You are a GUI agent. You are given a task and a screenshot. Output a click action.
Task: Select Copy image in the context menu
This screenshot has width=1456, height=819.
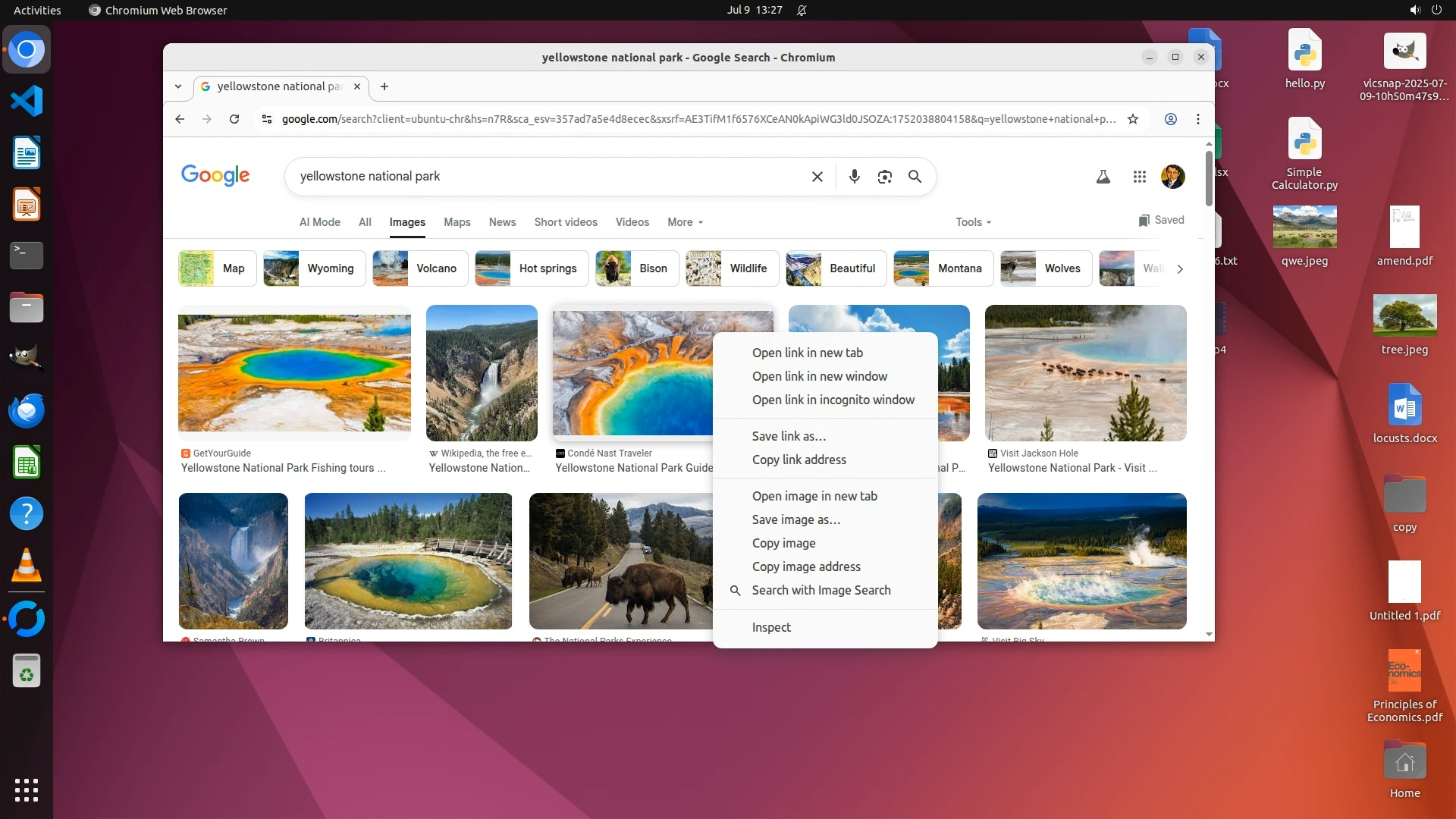coord(783,543)
